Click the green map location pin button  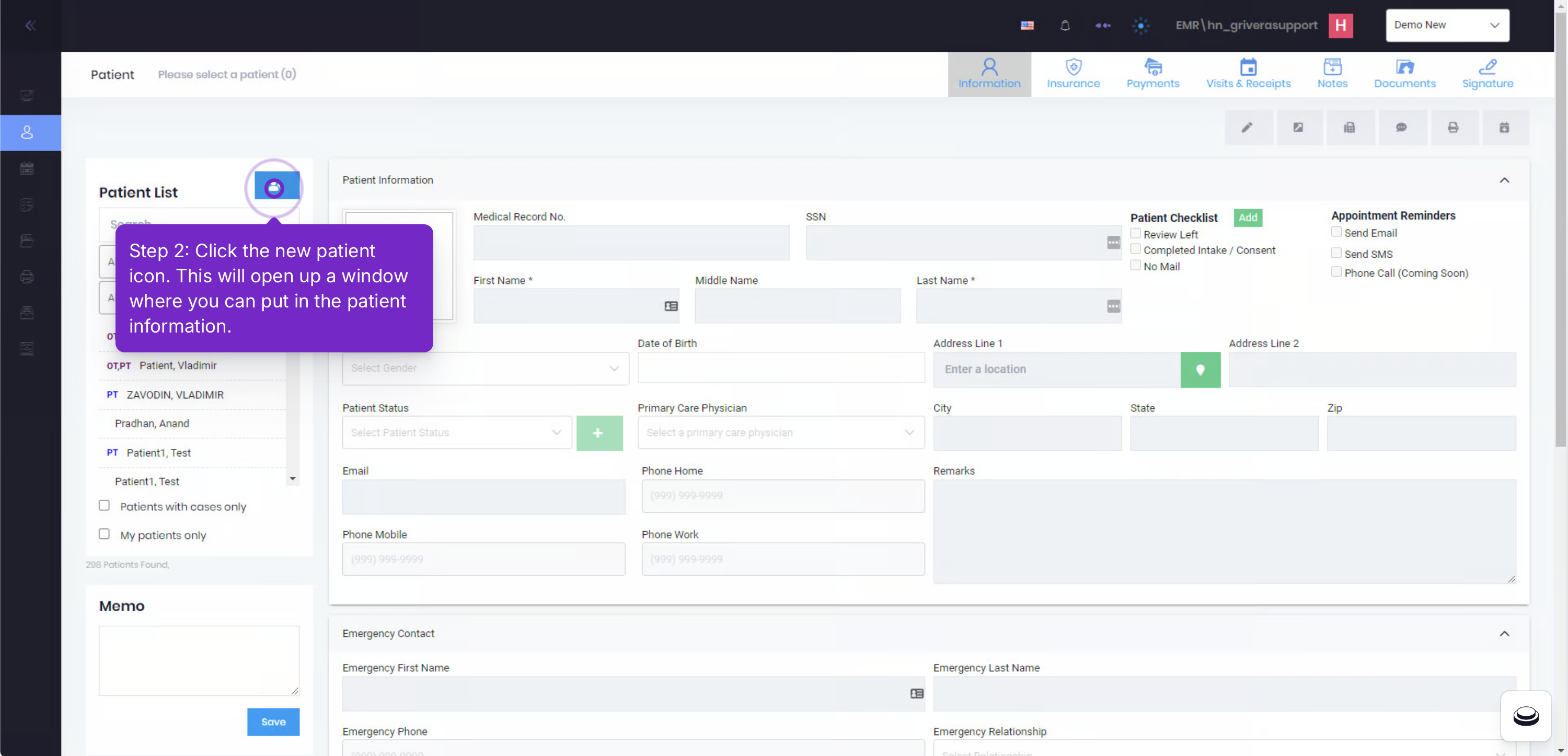click(1200, 370)
